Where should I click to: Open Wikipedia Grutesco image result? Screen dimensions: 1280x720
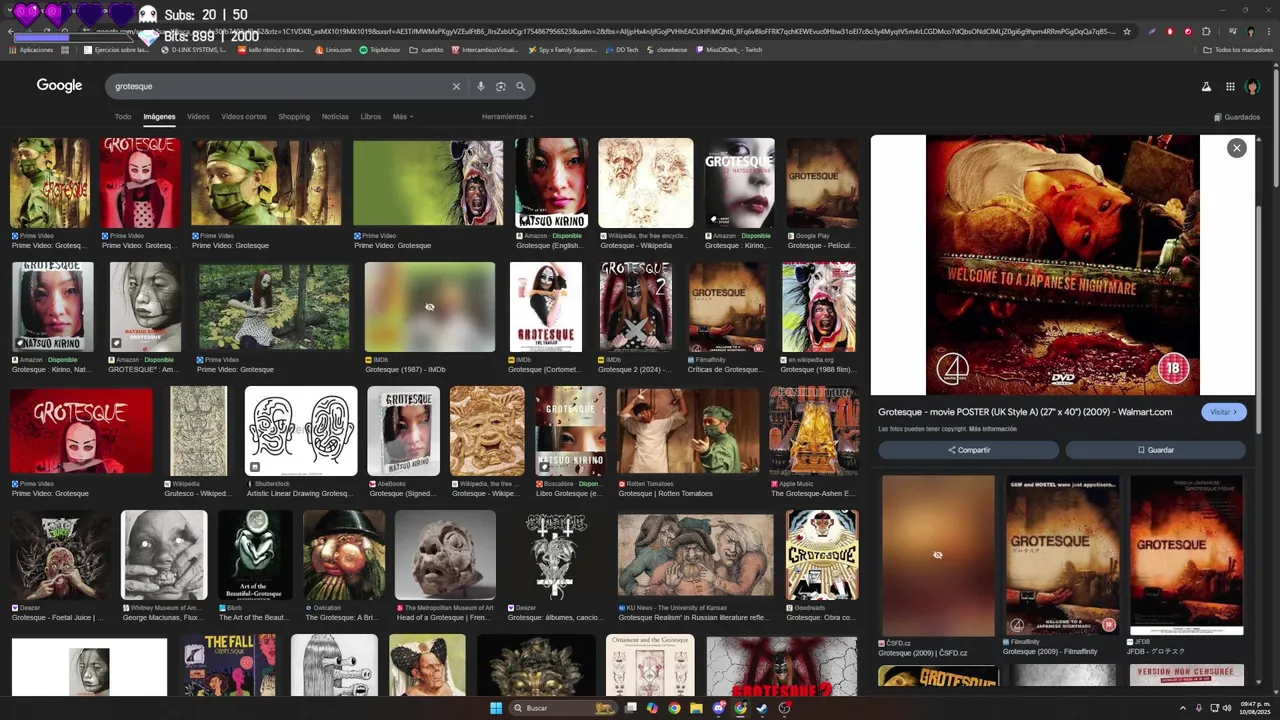click(x=198, y=431)
